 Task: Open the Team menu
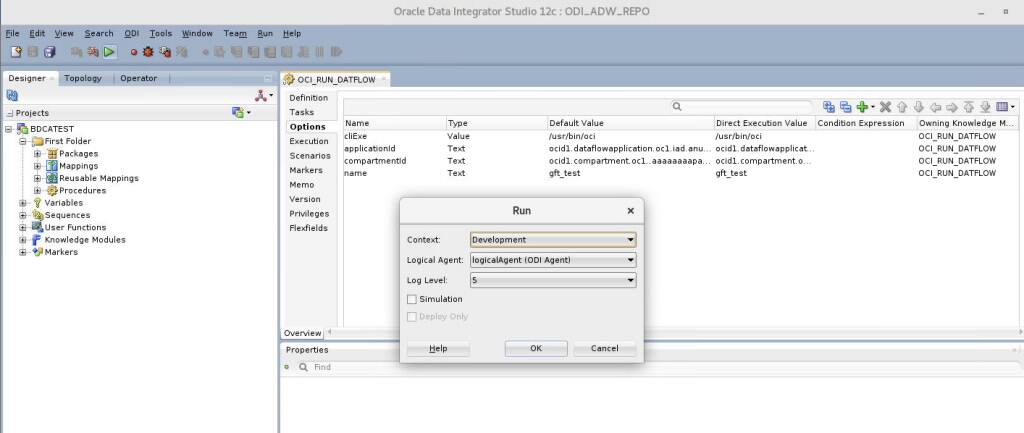pos(235,33)
